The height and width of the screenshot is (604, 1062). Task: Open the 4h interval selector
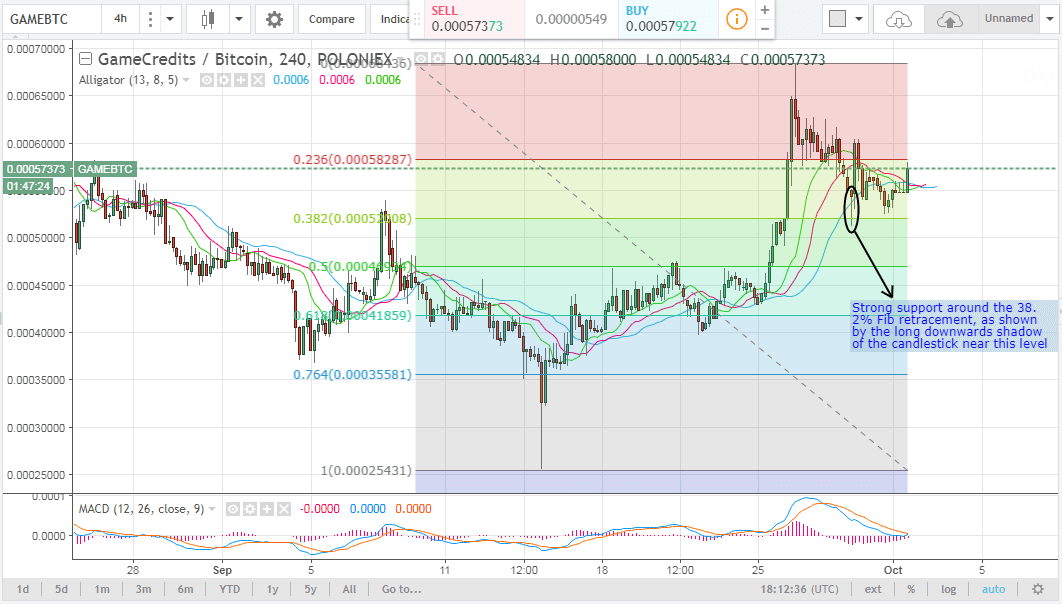[121, 19]
